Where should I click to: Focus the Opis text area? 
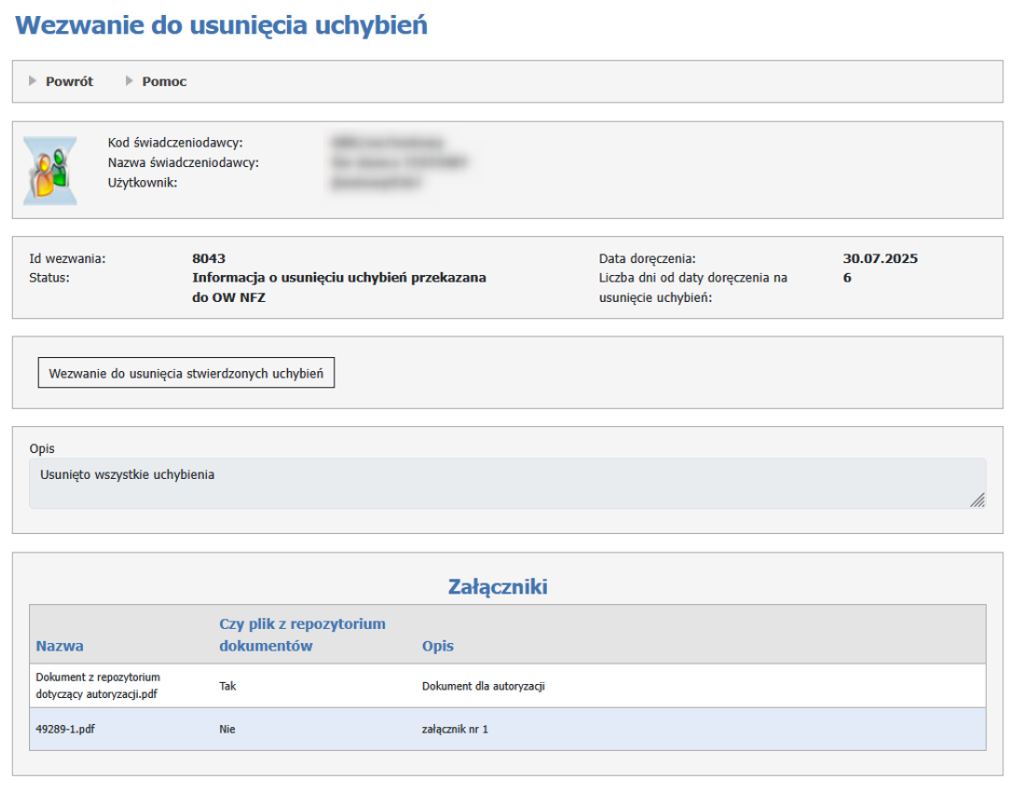point(500,483)
